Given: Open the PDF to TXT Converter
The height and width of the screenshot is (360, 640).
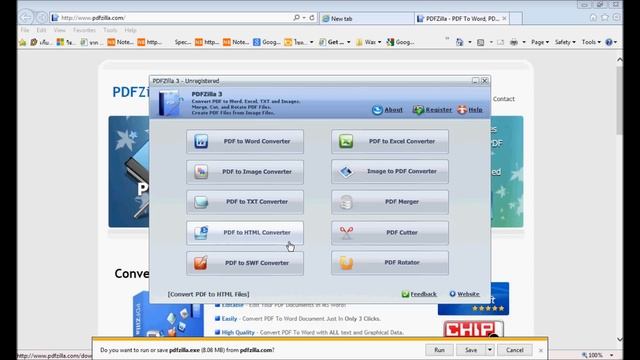Looking at the screenshot, I should click(x=245, y=202).
